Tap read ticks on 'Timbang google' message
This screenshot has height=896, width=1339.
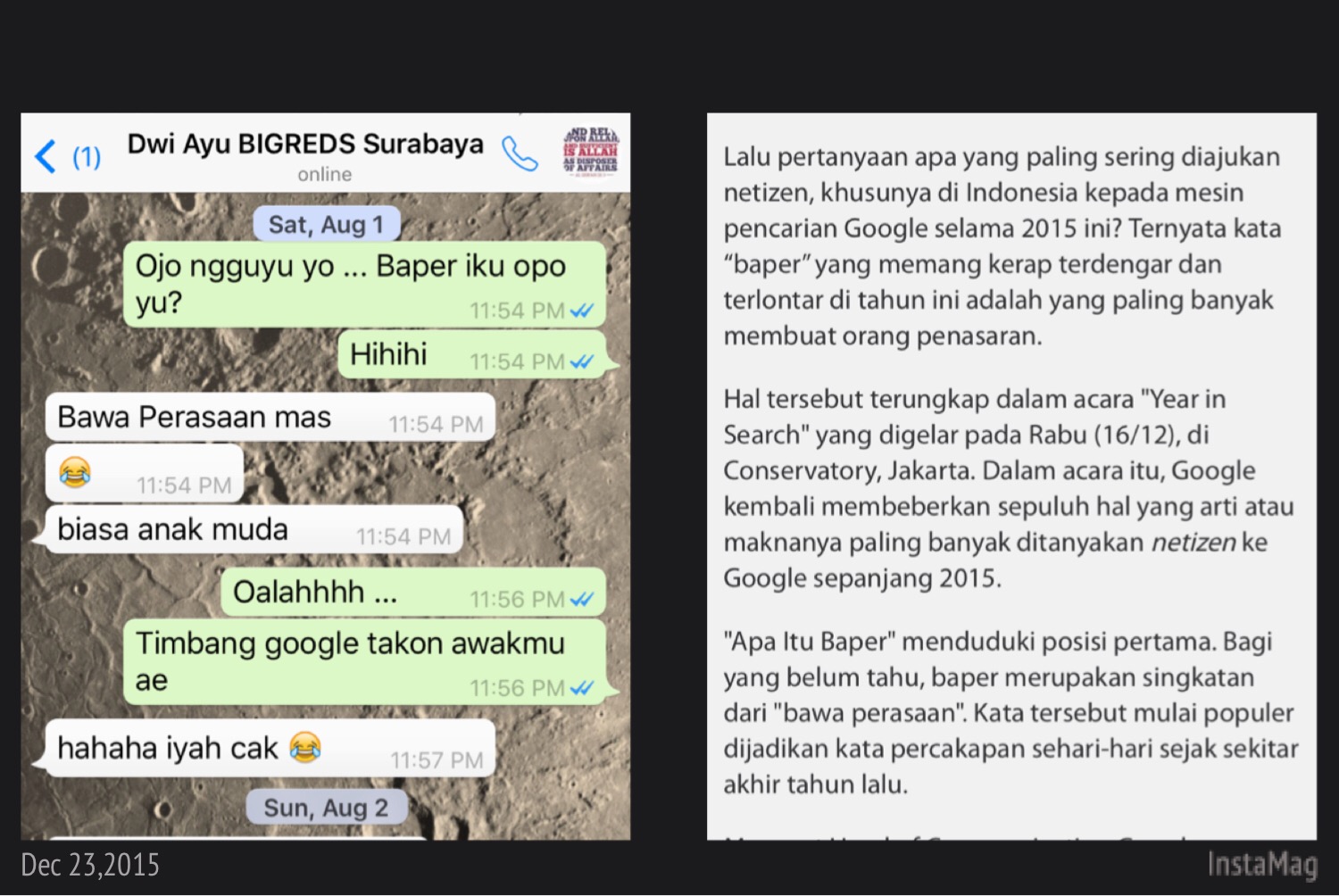pyautogui.click(x=582, y=688)
